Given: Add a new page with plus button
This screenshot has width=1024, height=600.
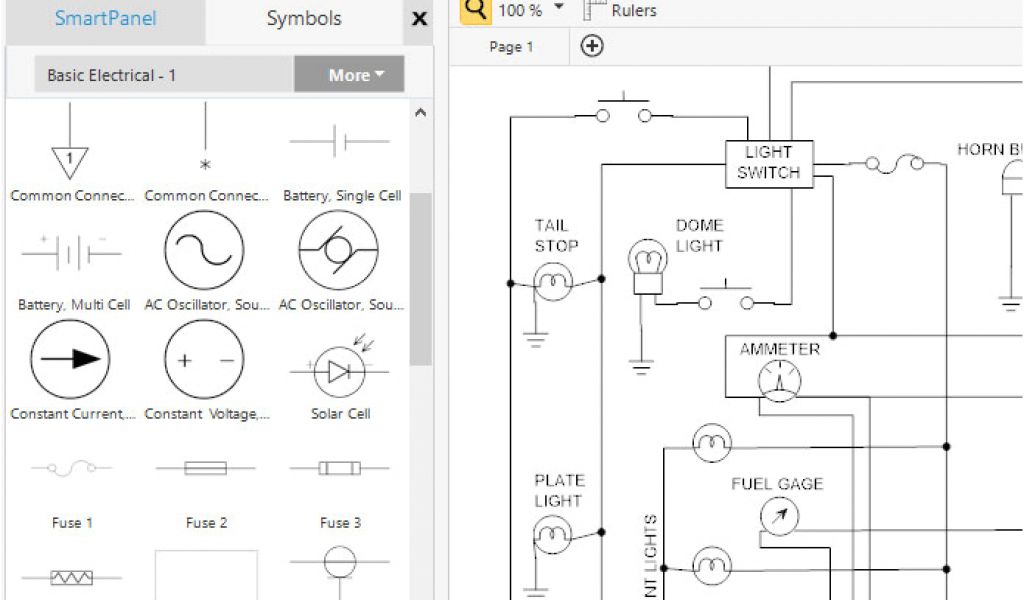Looking at the screenshot, I should coord(592,46).
